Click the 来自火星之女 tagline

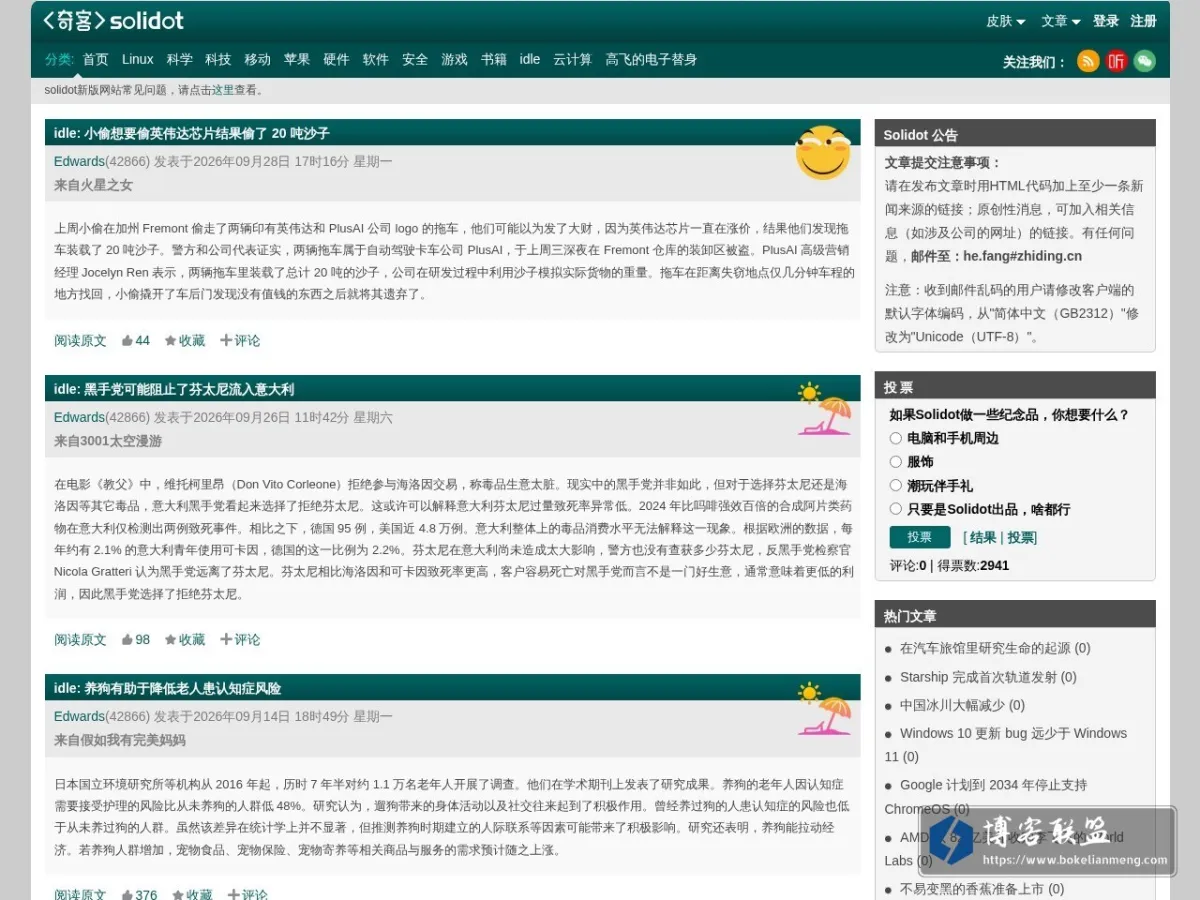point(93,185)
